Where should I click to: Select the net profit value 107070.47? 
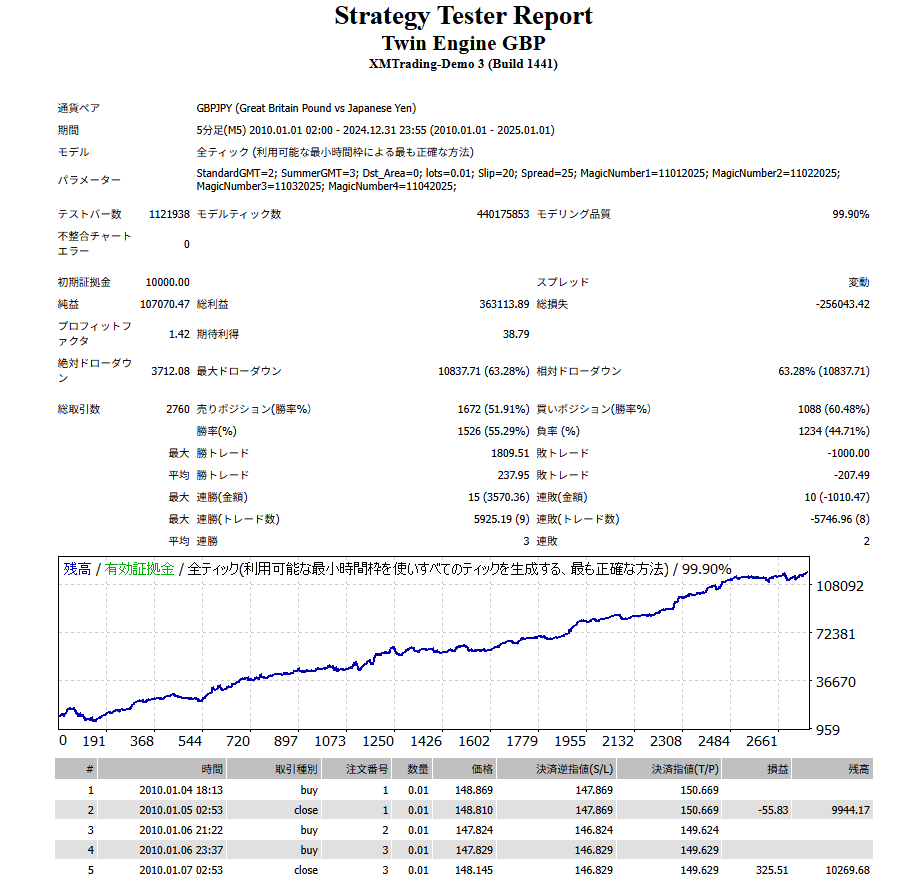165,304
